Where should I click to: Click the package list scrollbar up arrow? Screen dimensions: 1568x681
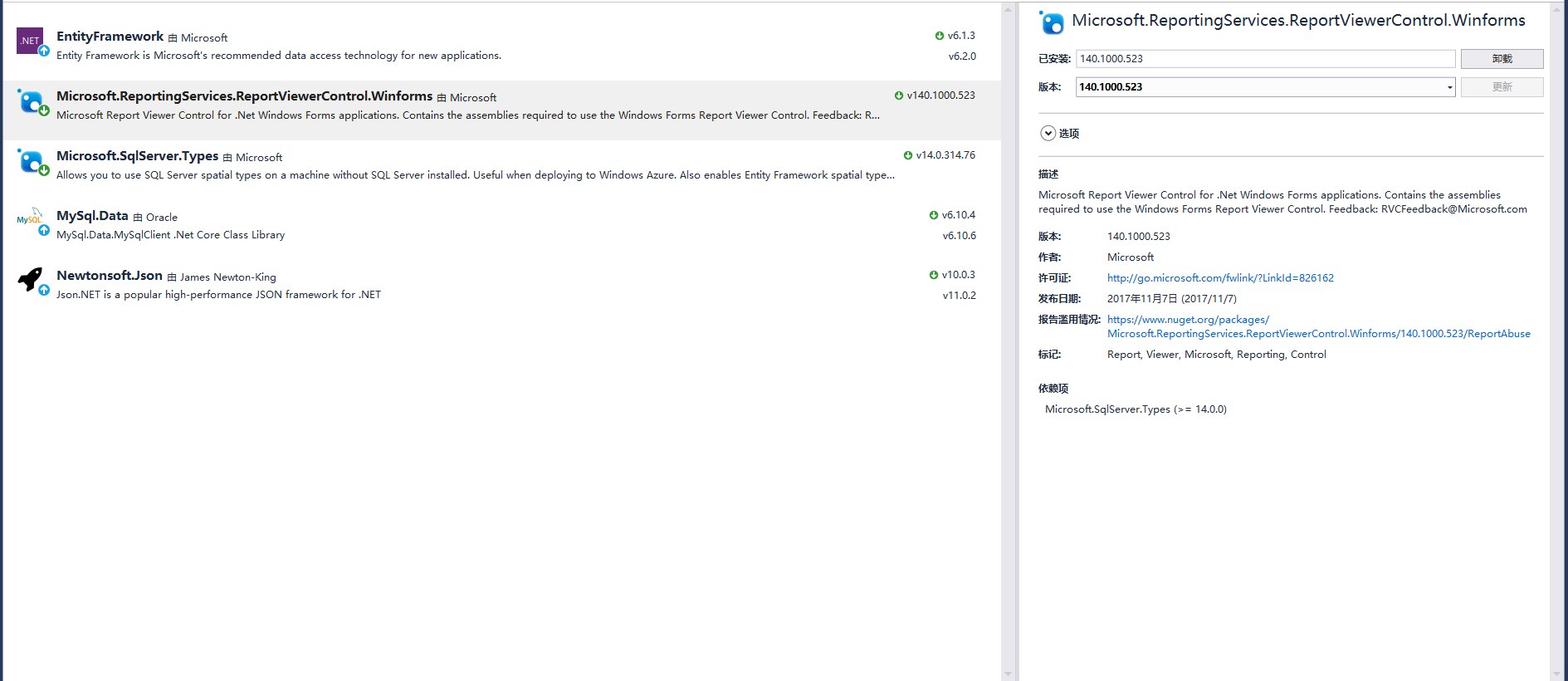click(1008, 10)
